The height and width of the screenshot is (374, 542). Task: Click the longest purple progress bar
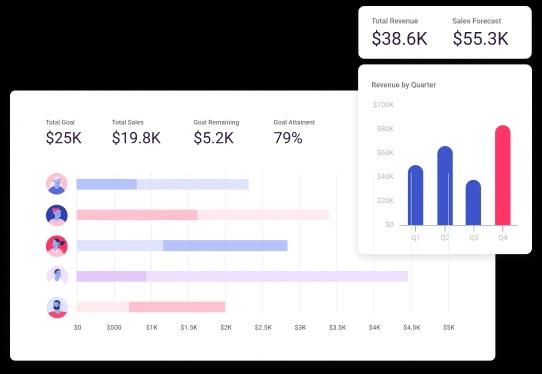(x=242, y=277)
